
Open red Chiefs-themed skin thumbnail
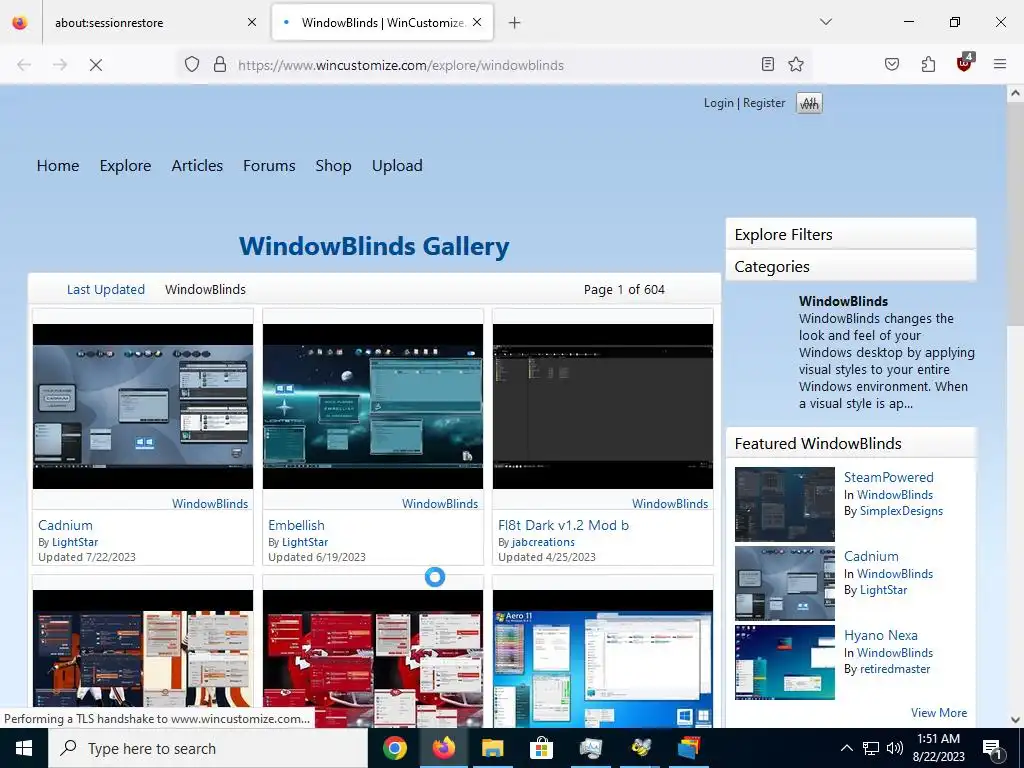(x=373, y=658)
